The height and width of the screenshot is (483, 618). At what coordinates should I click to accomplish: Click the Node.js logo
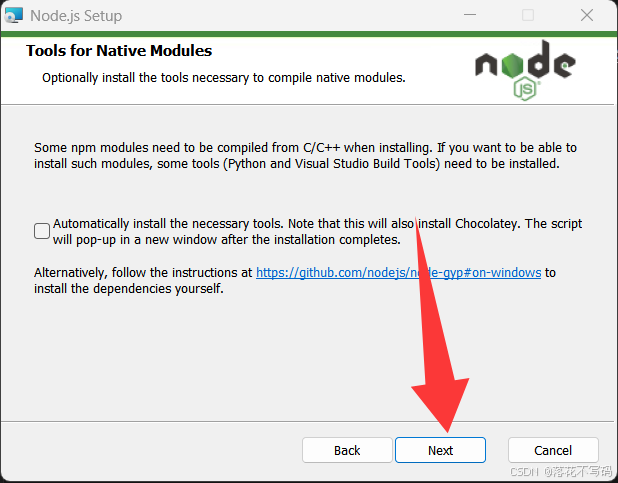pyautogui.click(x=525, y=70)
